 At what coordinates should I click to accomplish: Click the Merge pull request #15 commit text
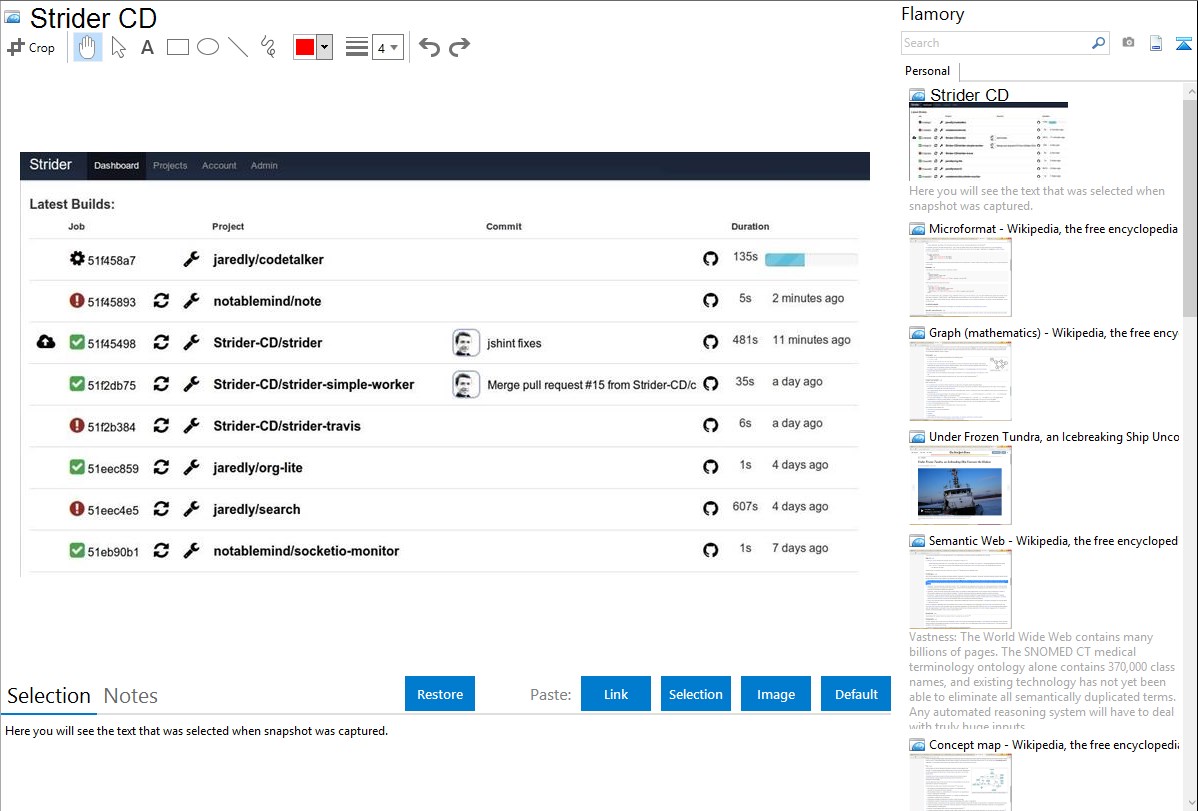coord(591,385)
